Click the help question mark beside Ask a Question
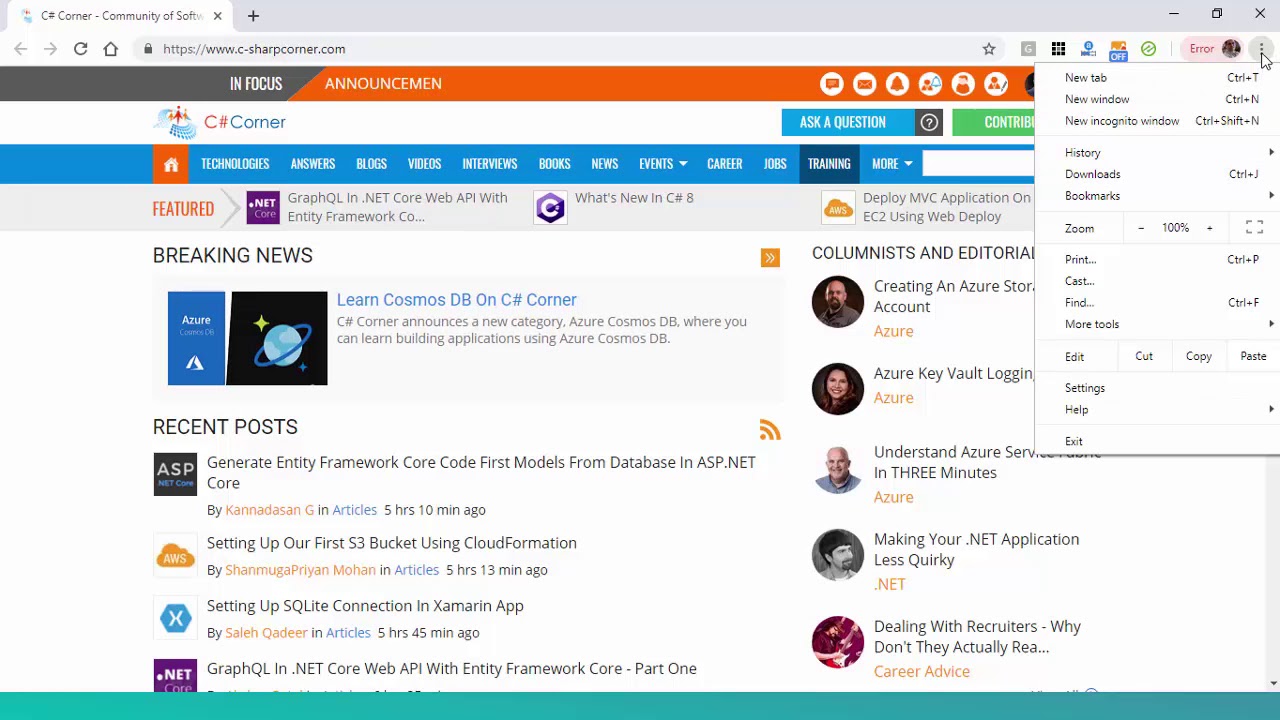 coord(929,122)
